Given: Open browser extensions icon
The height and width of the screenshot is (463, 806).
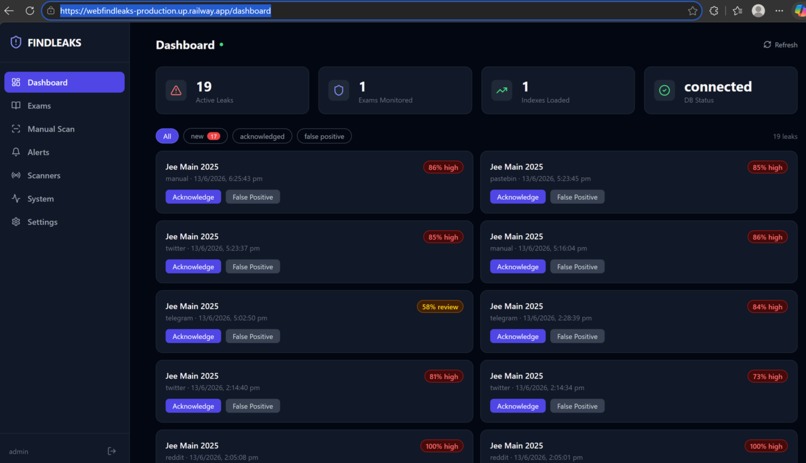Looking at the screenshot, I should pos(714,11).
